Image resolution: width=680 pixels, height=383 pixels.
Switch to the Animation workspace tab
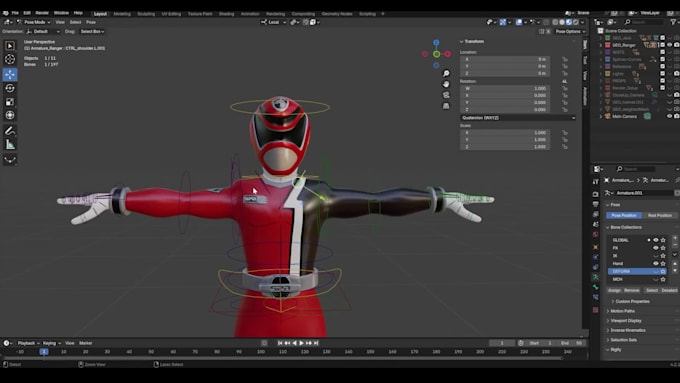pos(250,14)
